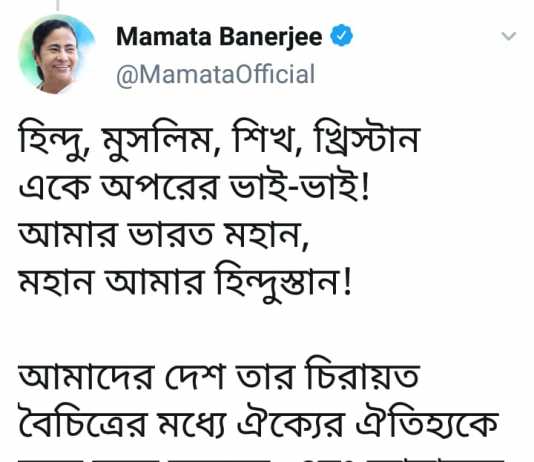Click the line আমার ভারত মহান,
The height and width of the screenshot is (462, 534).
(x=164, y=235)
